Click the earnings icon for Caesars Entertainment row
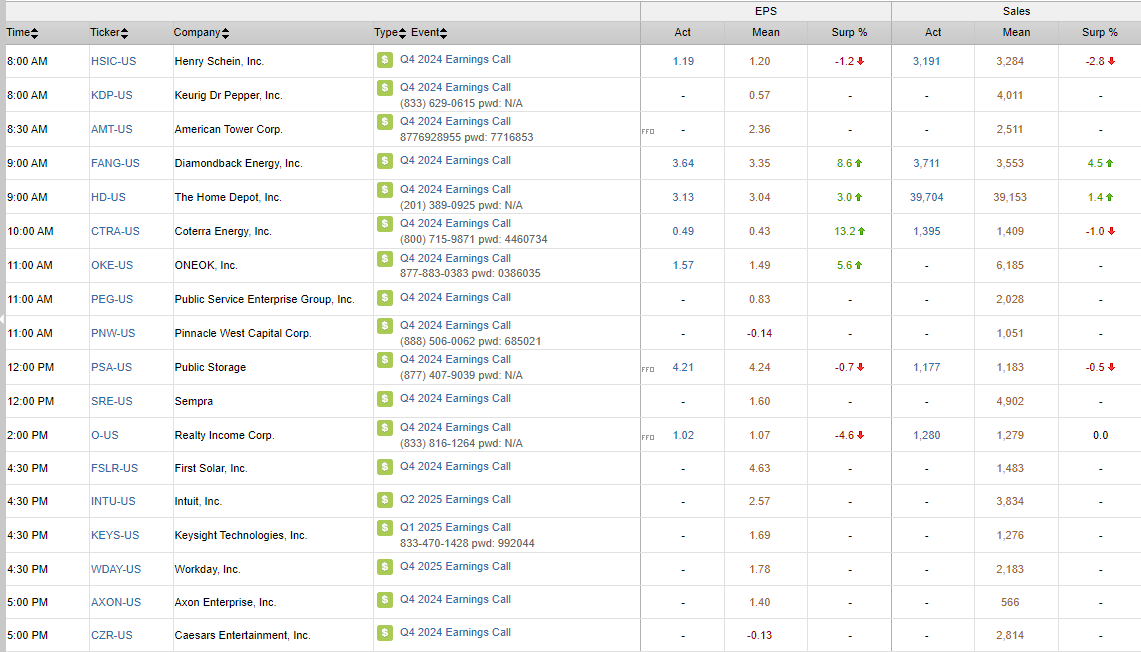The height and width of the screenshot is (652, 1141). 385,633
